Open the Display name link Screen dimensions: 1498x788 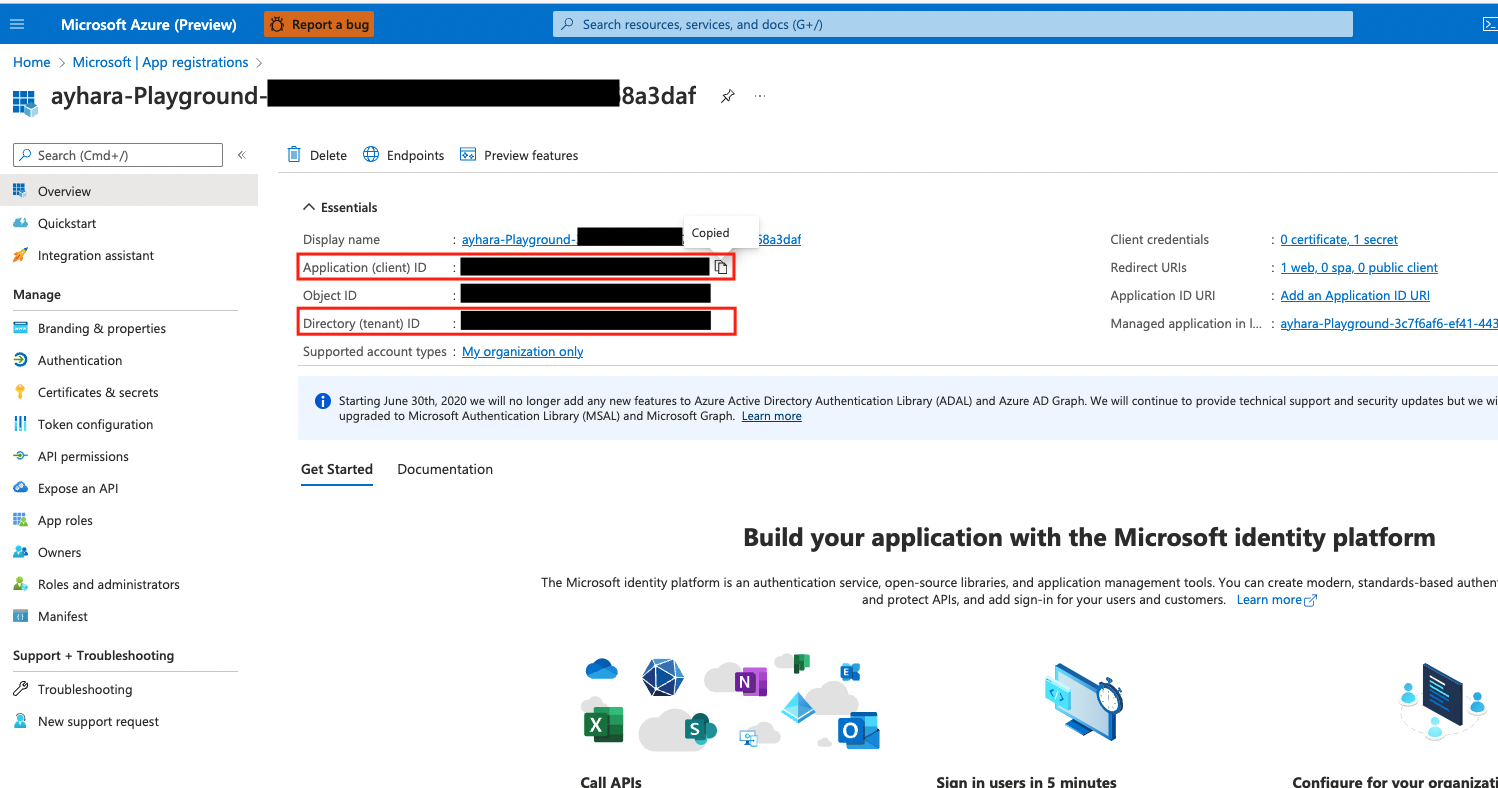tap(631, 239)
